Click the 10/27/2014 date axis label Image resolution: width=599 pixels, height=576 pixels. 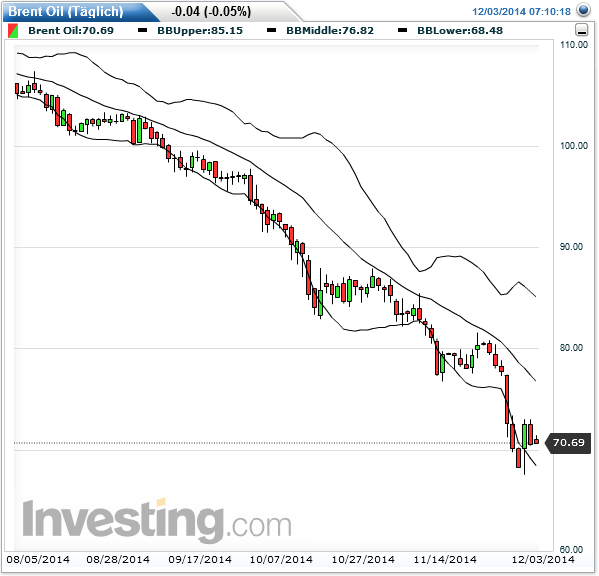click(x=363, y=560)
